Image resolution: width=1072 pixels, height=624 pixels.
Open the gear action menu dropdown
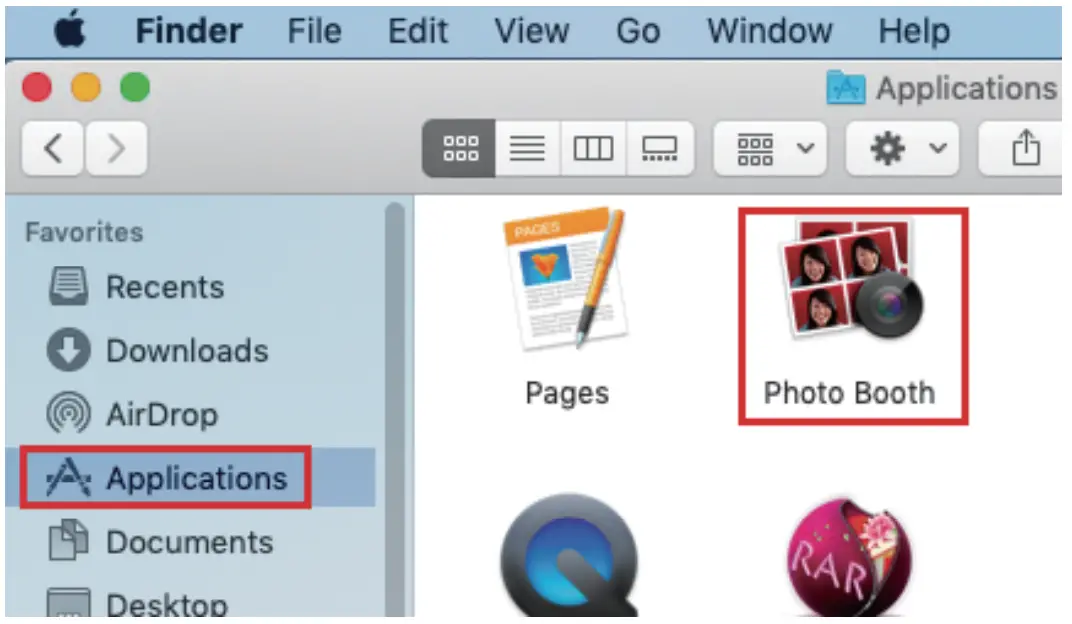[902, 148]
